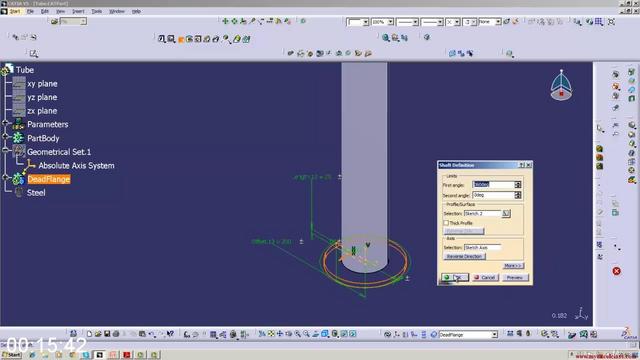Click the Profile Selection field showing Sketch.2
The image size is (640, 360).
(482, 213)
